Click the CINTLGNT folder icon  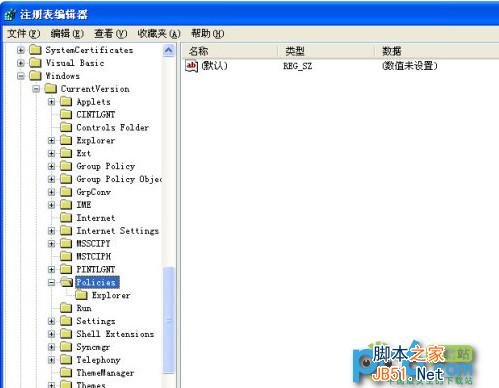pos(66,114)
